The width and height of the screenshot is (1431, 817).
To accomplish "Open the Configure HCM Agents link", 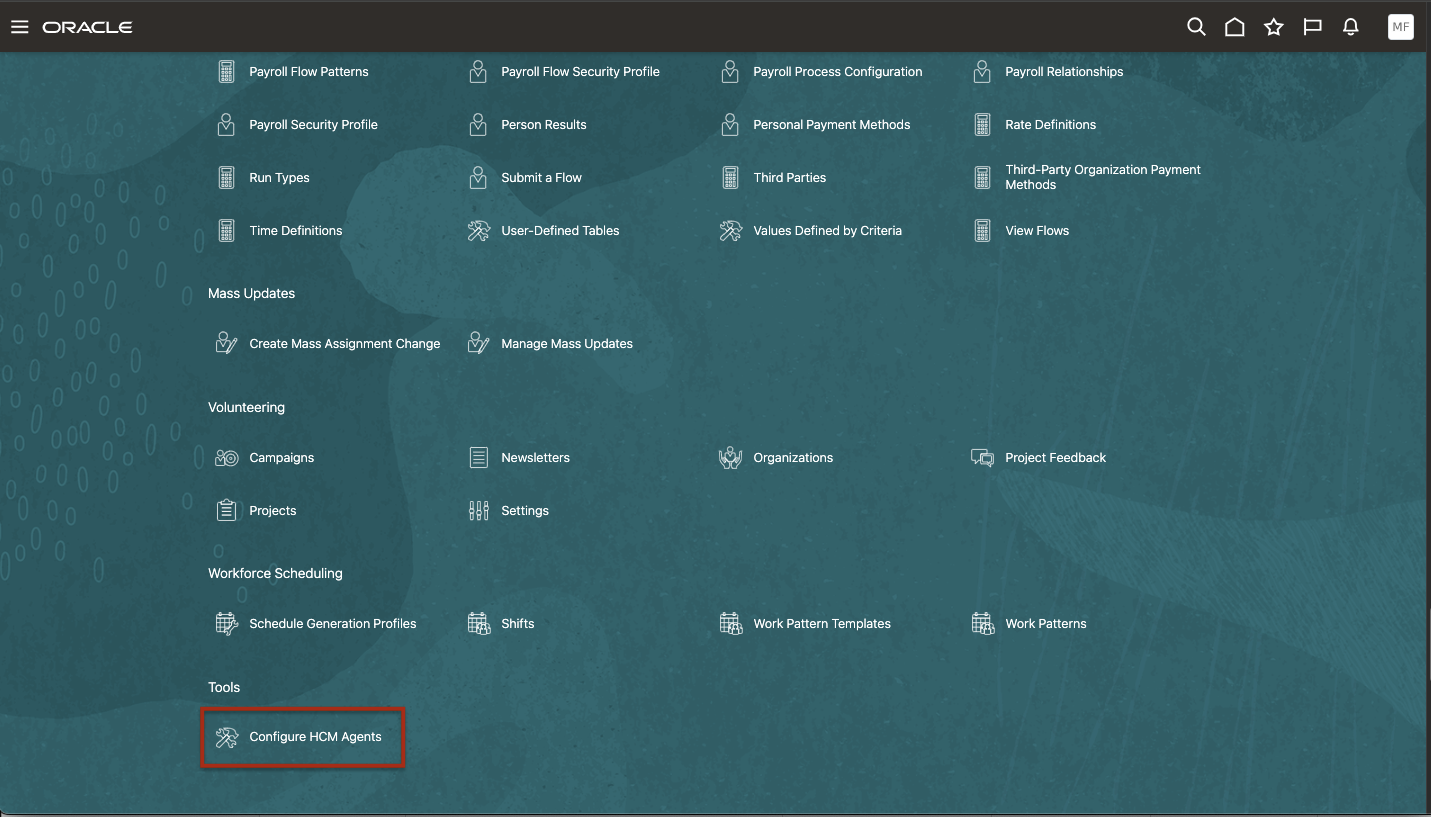I will [315, 737].
